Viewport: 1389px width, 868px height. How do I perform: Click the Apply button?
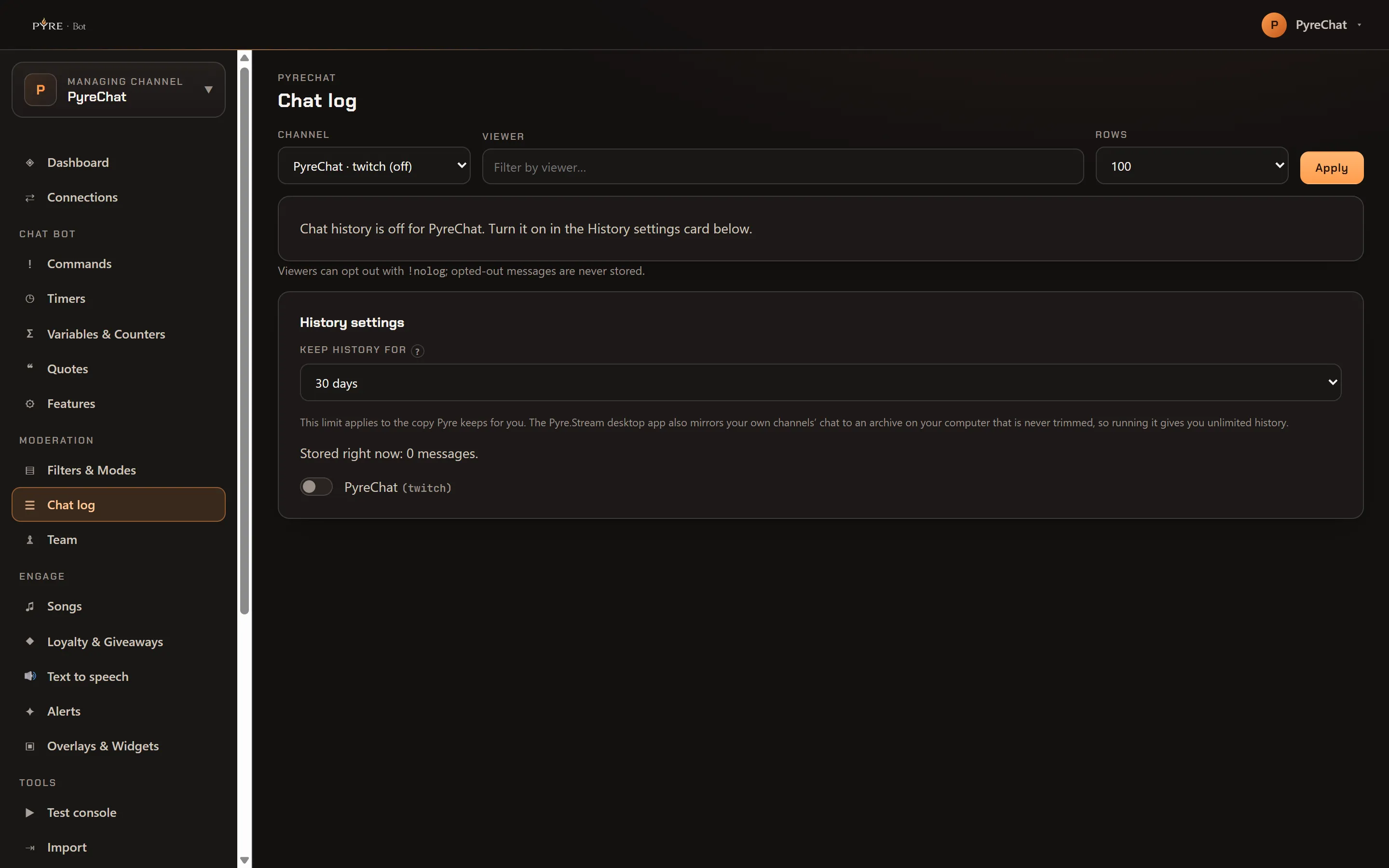tap(1332, 168)
